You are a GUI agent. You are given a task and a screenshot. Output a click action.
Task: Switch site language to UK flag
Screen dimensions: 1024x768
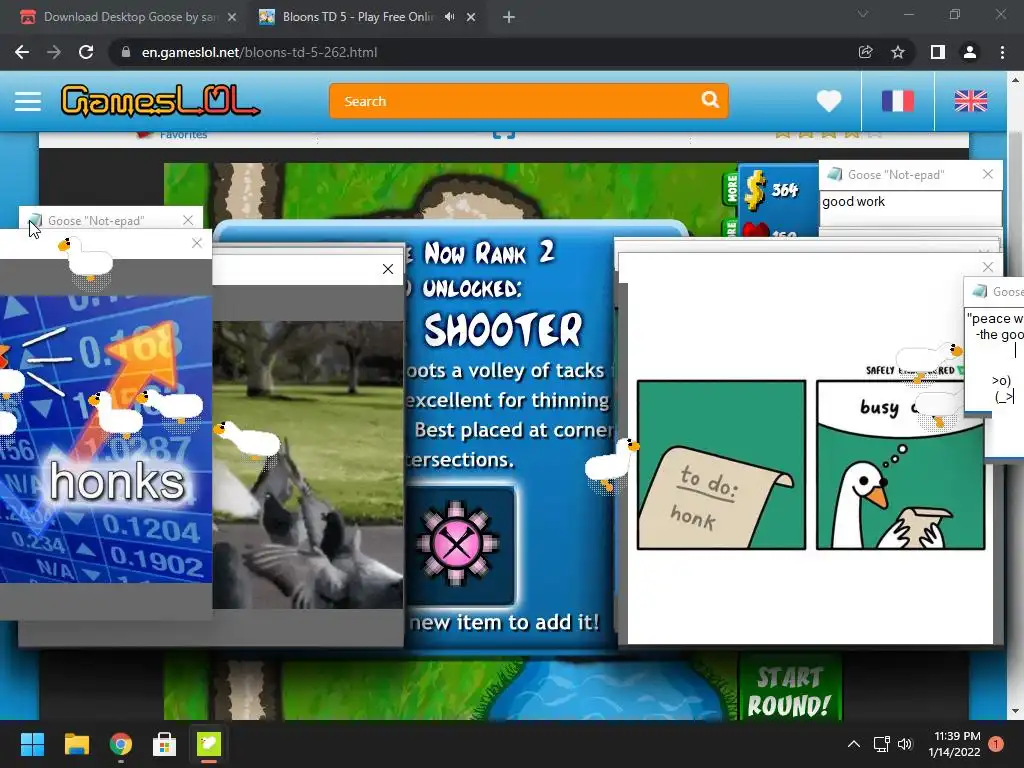[x=970, y=101]
